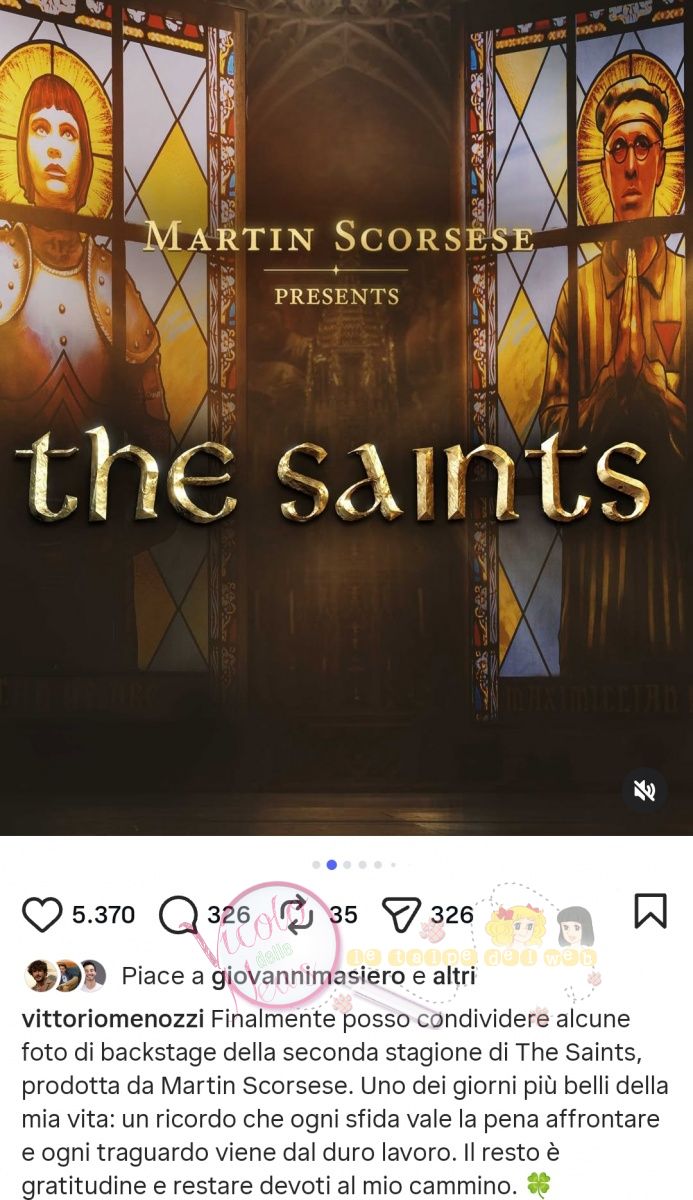Image resolution: width=693 pixels, height=1200 pixels.
Task: Open the vittoriomenozzi profile link
Action: tap(113, 1018)
